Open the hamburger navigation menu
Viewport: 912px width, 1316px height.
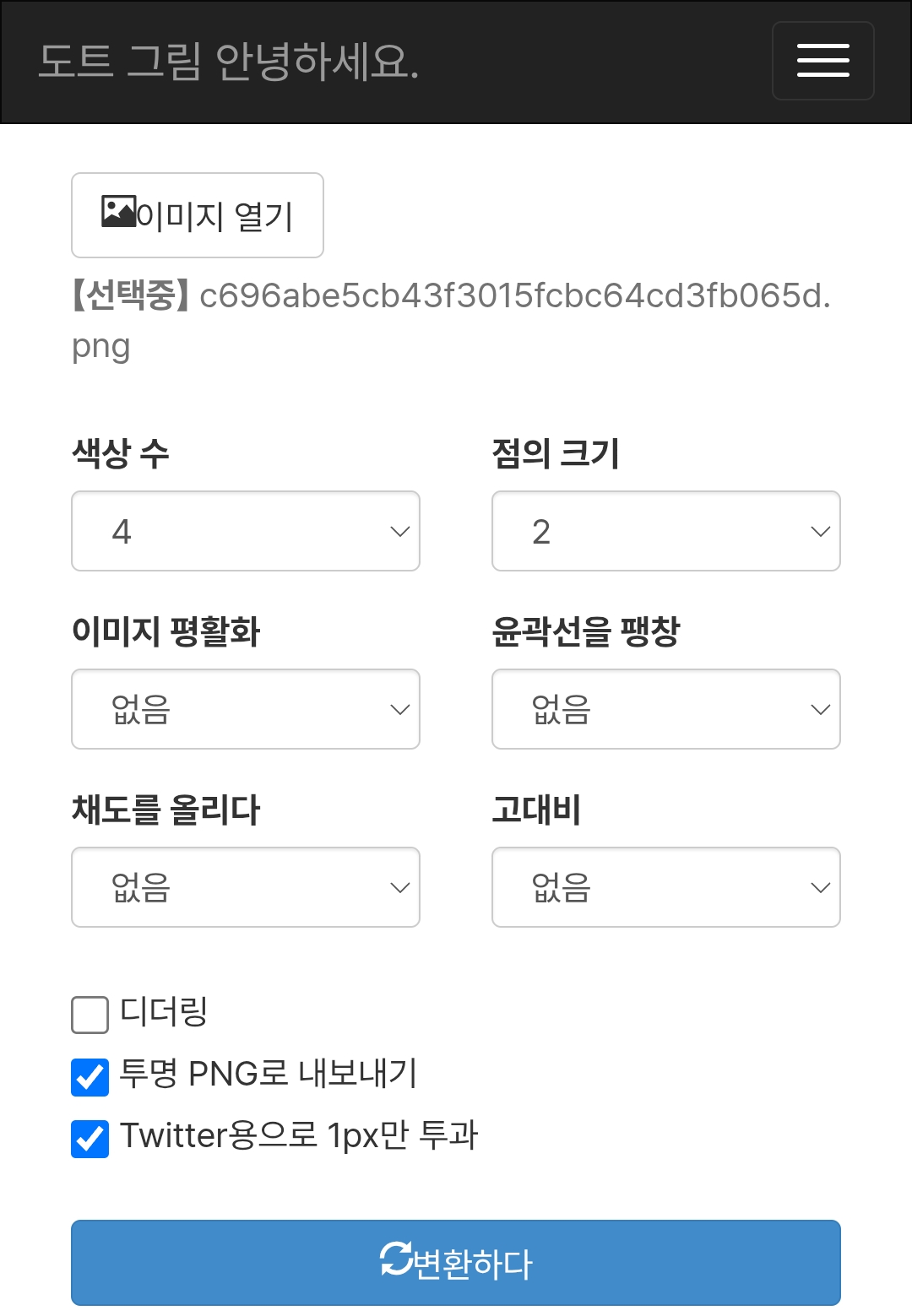[822, 61]
